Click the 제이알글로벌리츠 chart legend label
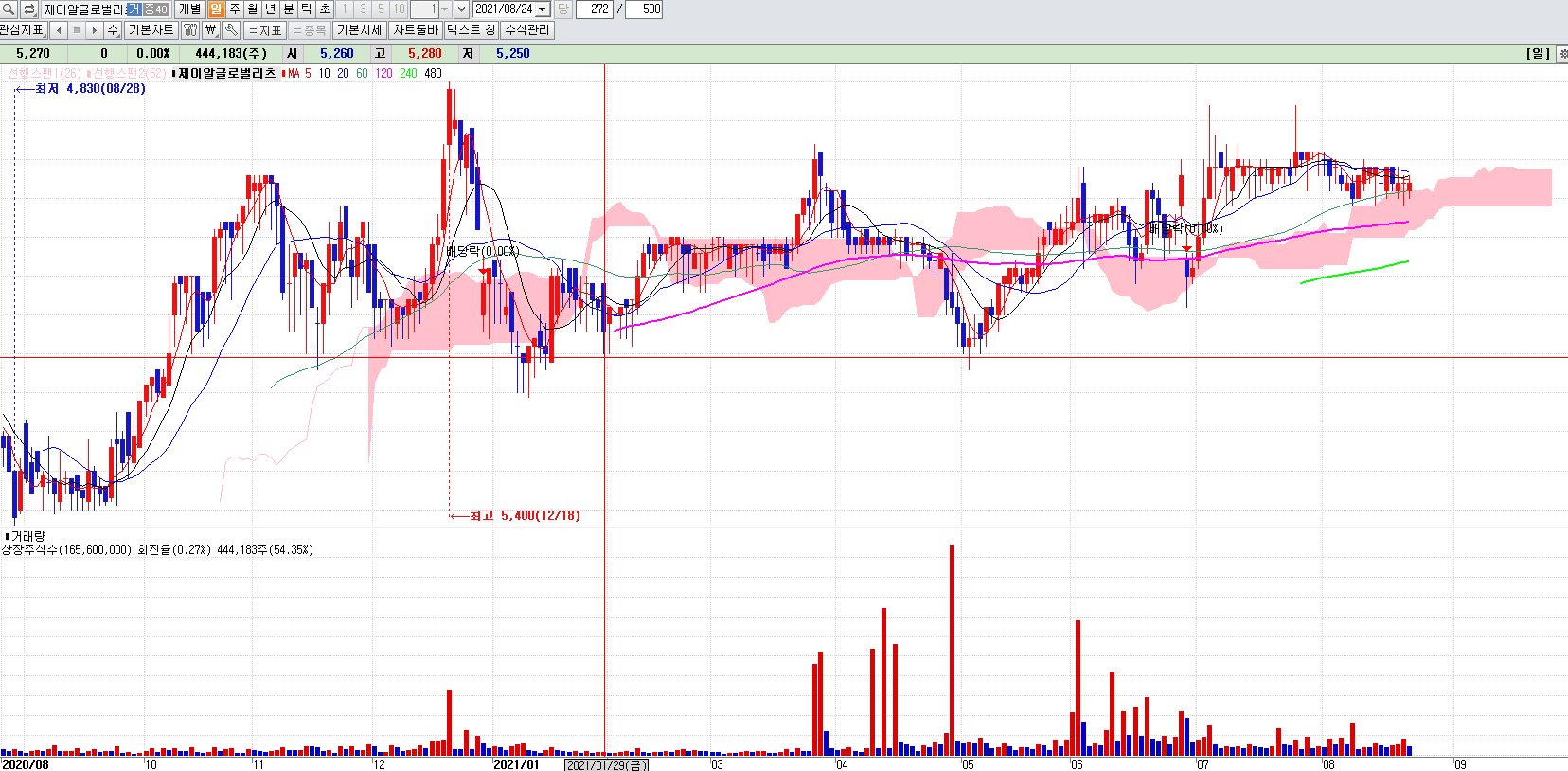 tap(227, 73)
